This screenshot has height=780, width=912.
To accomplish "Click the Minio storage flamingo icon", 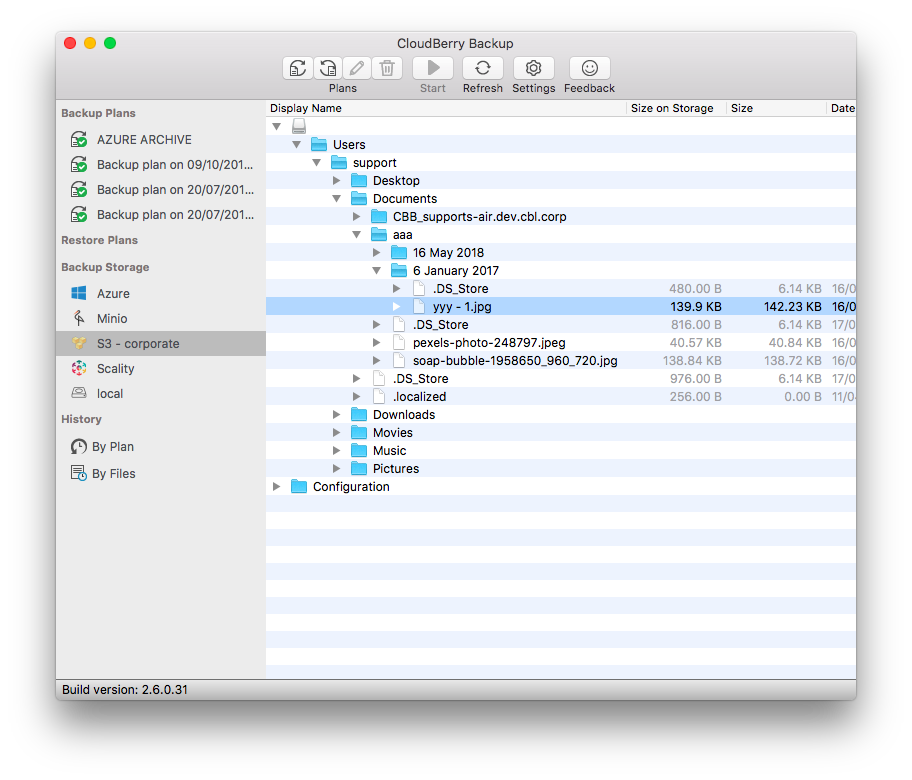I will (79, 318).
